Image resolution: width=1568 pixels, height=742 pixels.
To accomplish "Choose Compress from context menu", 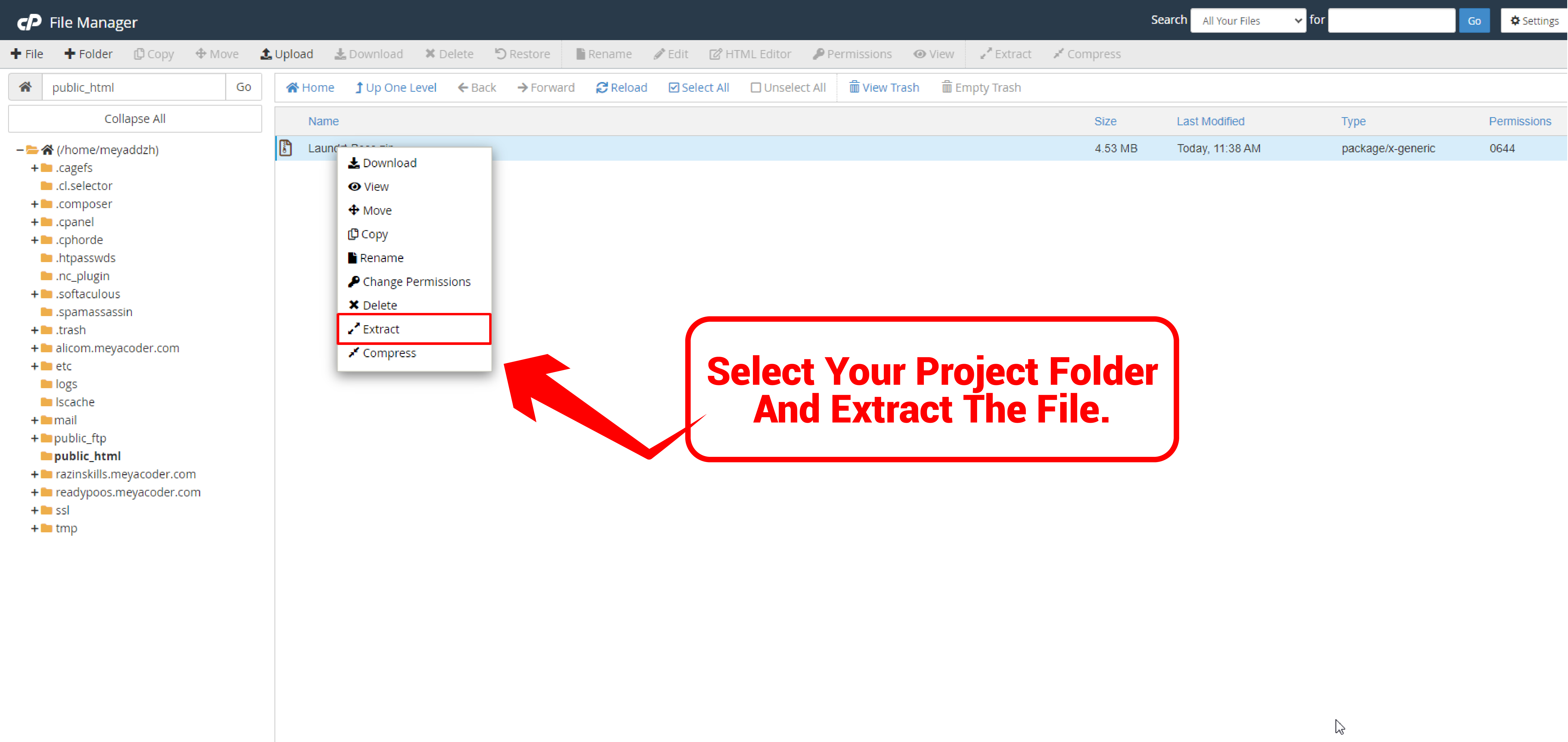I will (x=414, y=353).
